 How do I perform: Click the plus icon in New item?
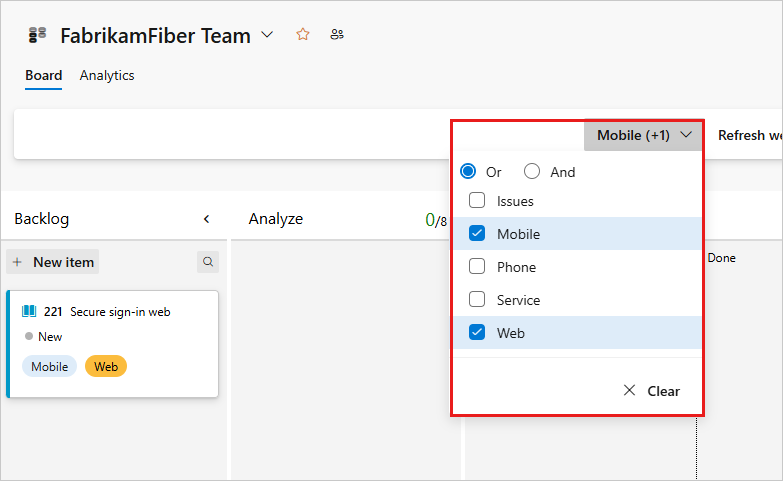[17, 262]
